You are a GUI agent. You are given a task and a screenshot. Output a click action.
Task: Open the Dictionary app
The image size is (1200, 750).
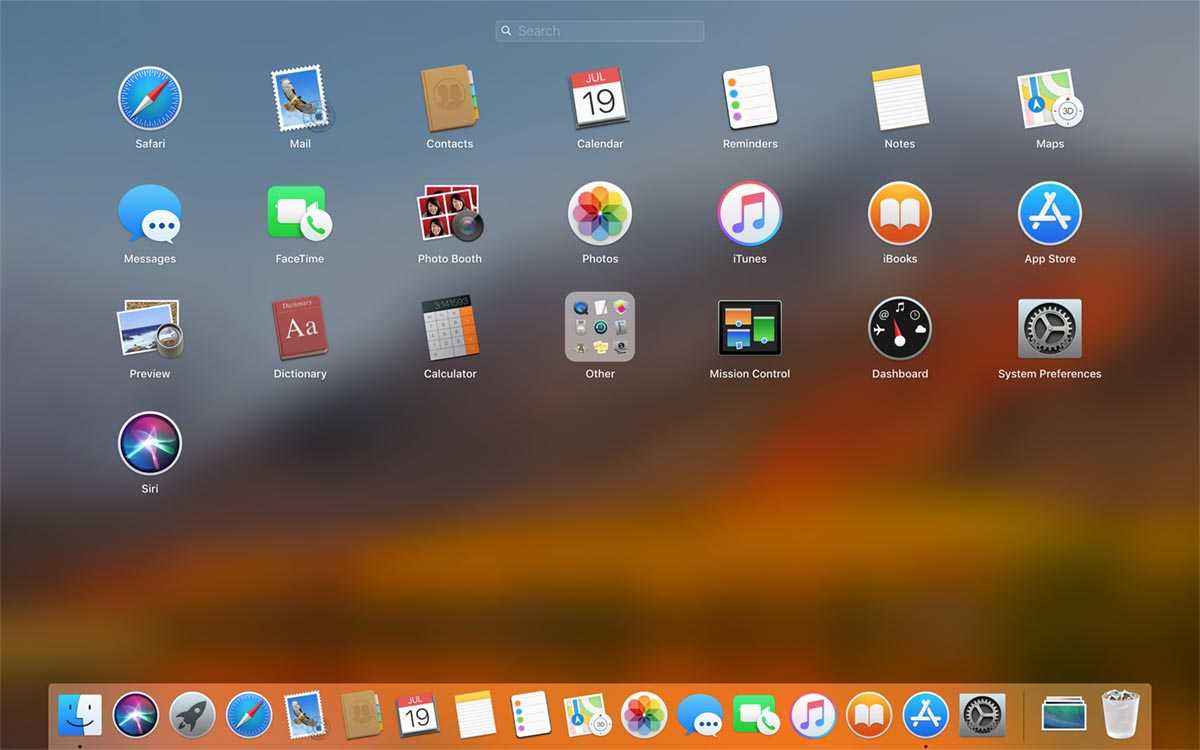tap(300, 328)
